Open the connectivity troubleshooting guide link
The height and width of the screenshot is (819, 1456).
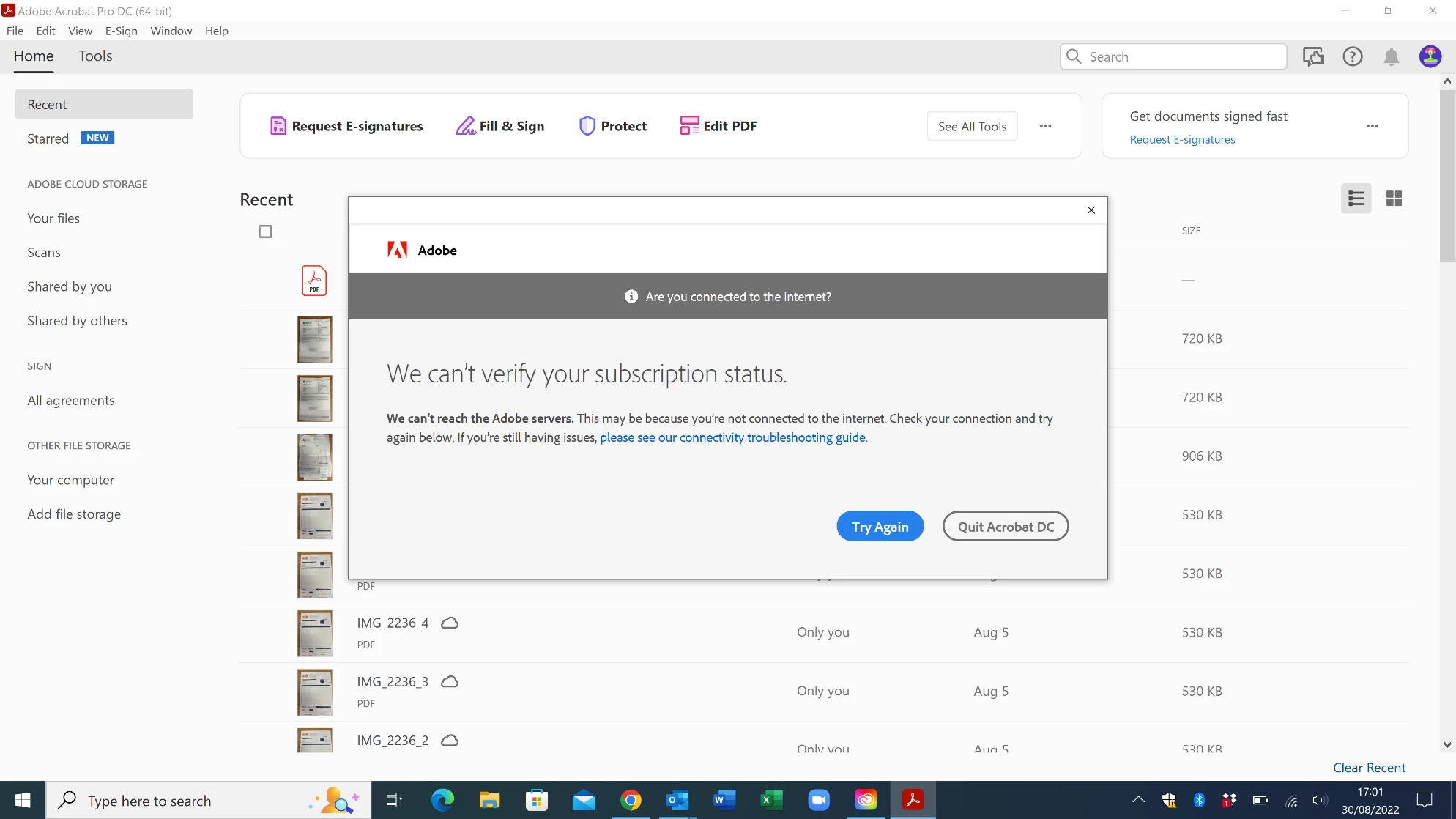click(x=732, y=437)
